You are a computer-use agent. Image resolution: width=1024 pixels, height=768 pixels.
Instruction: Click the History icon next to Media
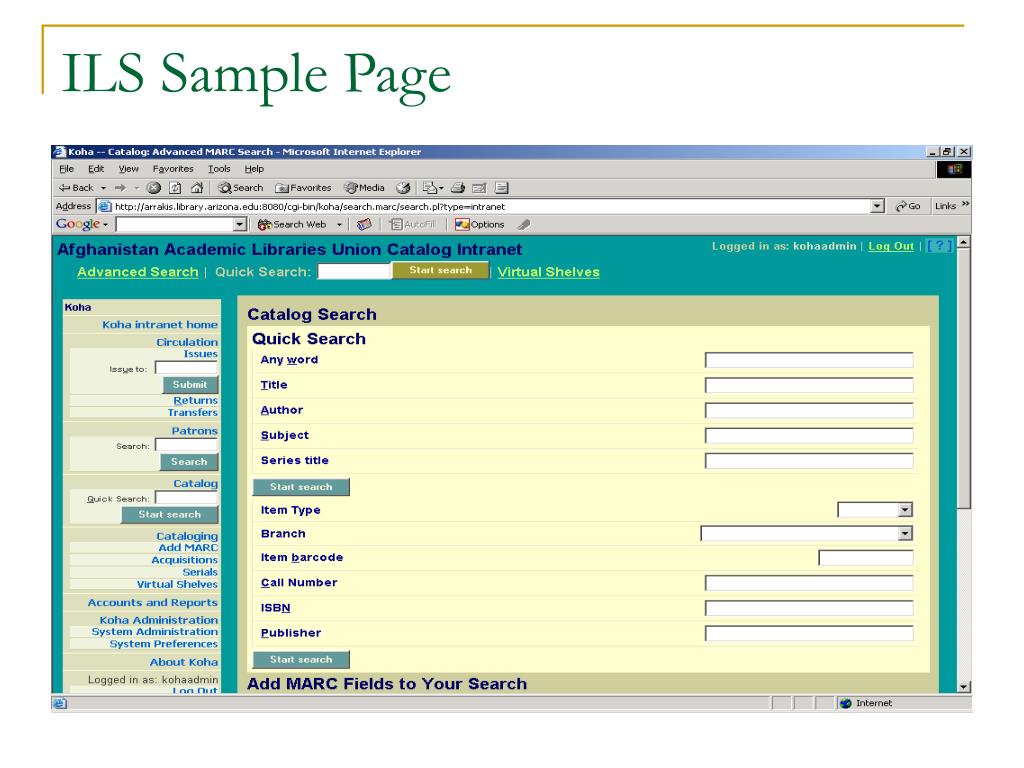pos(404,188)
